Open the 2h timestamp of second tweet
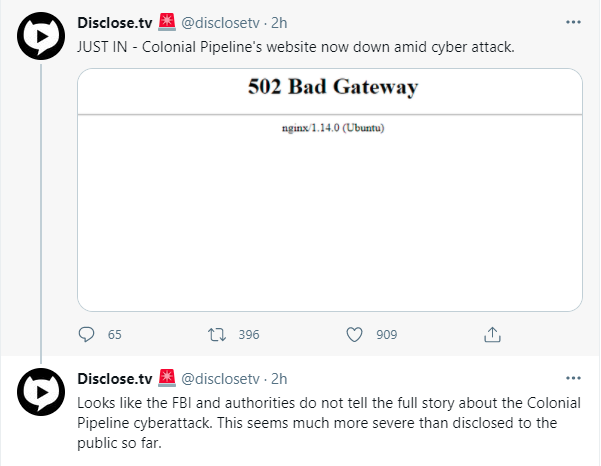 (x=279, y=379)
